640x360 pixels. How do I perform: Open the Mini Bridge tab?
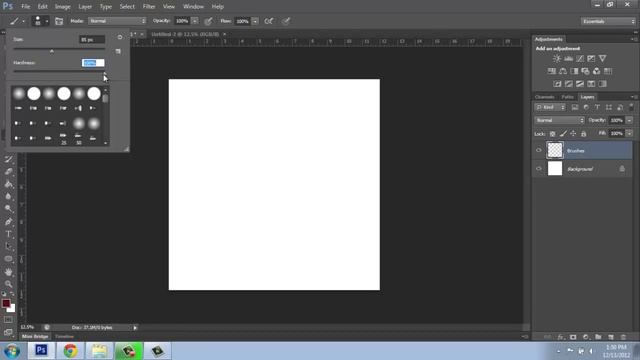35,336
